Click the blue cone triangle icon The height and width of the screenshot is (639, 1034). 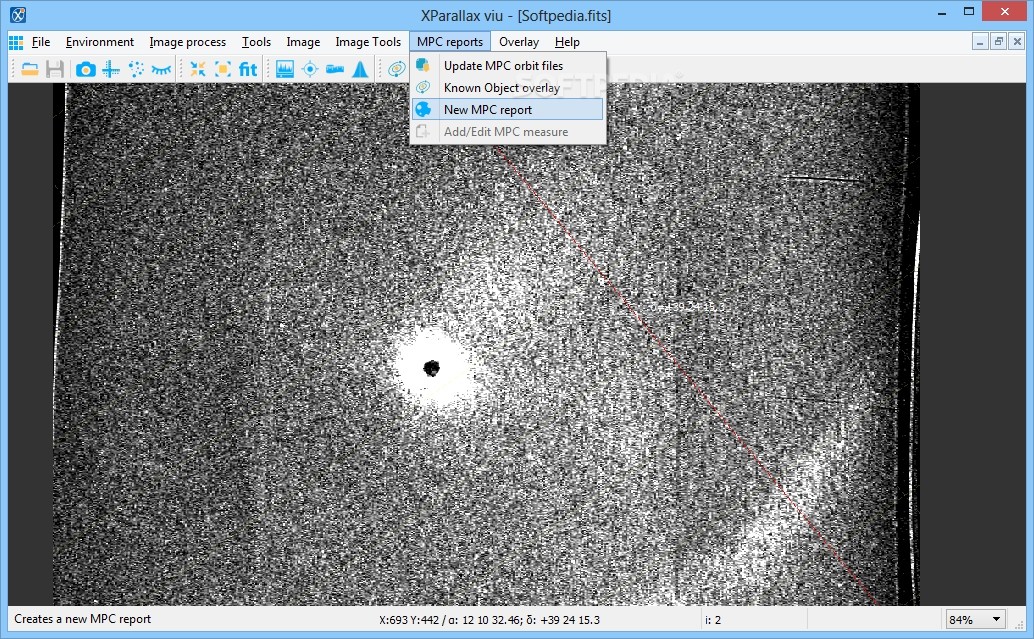pyautogui.click(x=360, y=69)
